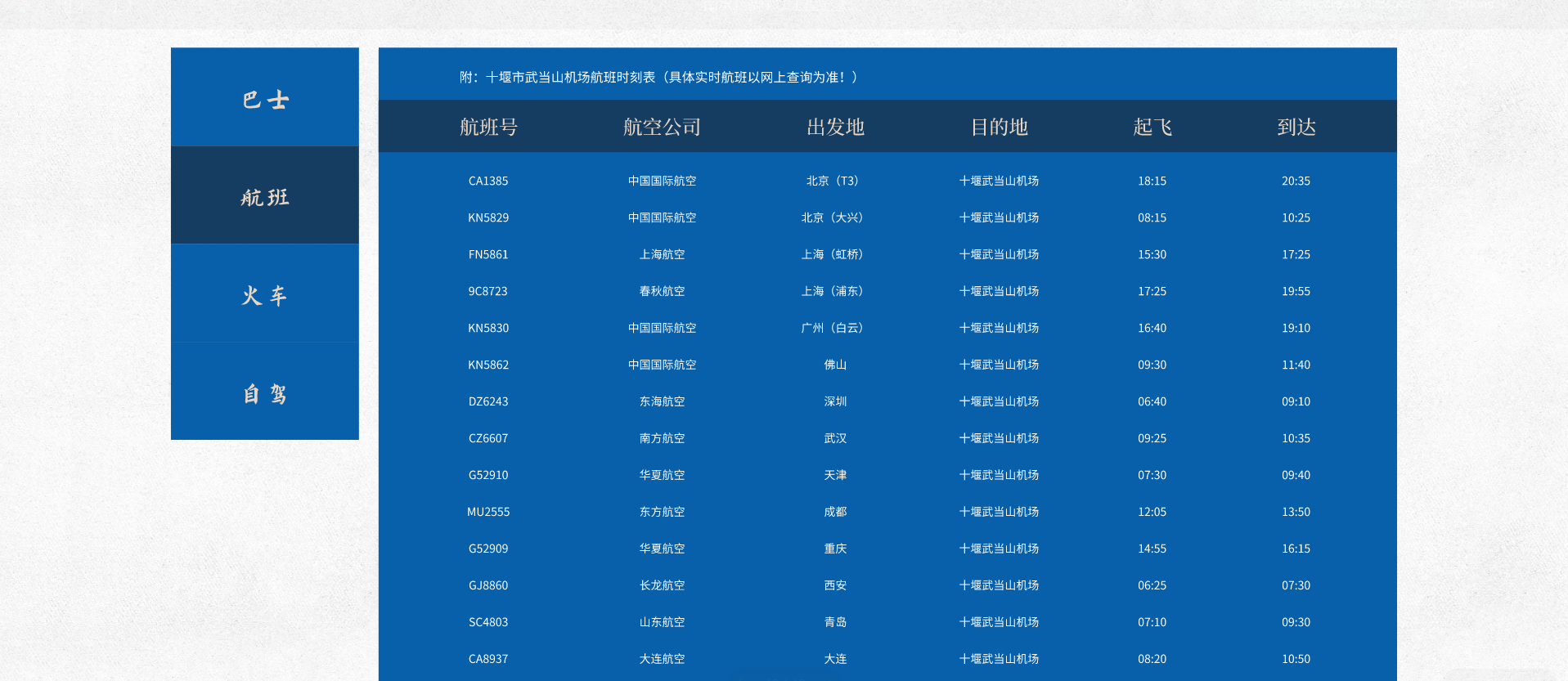Click the 航班号 column header
The height and width of the screenshot is (681, 1568).
point(488,127)
